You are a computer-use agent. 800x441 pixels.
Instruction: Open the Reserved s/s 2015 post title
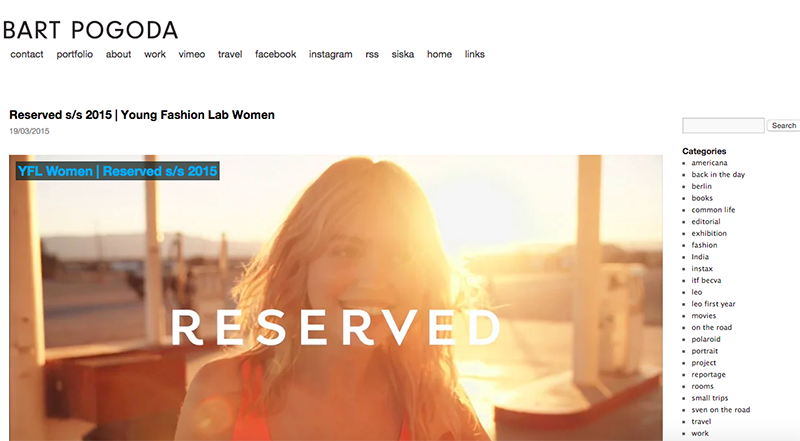pos(142,115)
